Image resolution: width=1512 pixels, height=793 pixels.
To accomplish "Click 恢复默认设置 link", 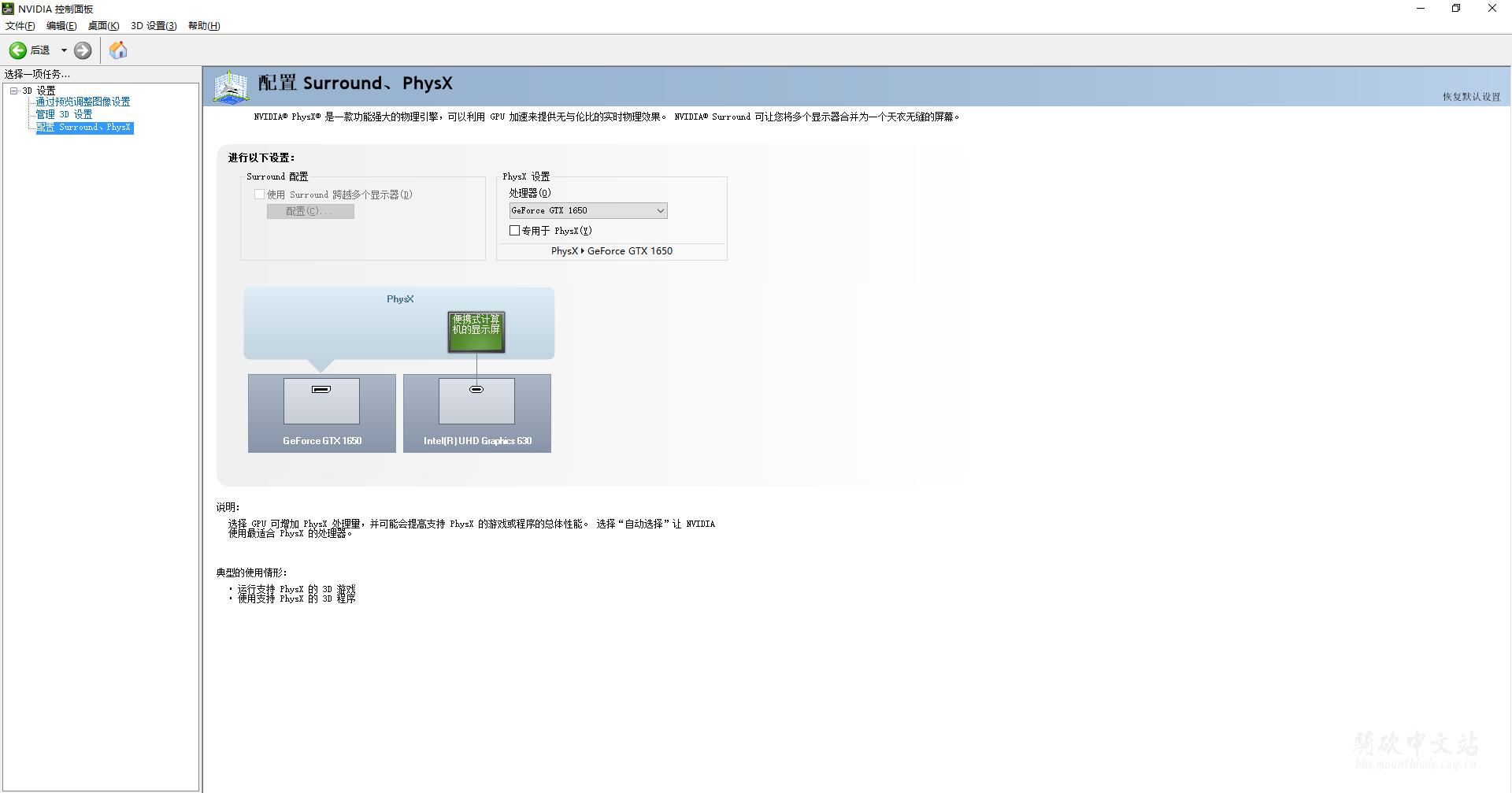I will [1471, 97].
